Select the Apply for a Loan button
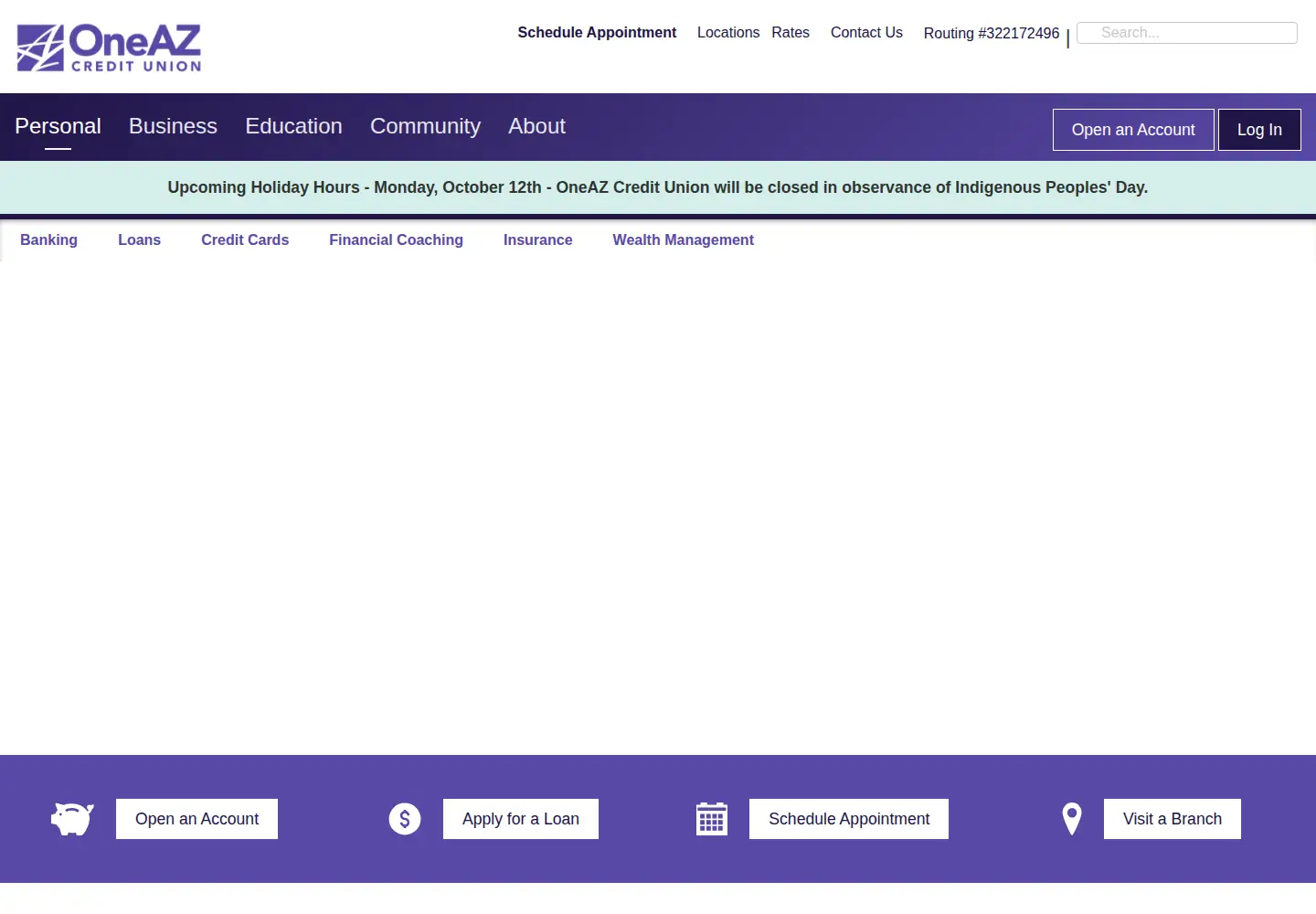The image size is (1316, 914). point(521,819)
